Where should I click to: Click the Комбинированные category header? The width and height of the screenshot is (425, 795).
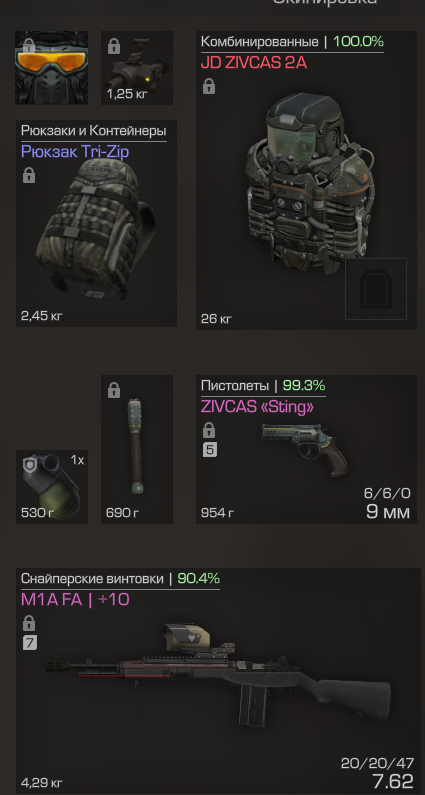pyautogui.click(x=260, y=42)
